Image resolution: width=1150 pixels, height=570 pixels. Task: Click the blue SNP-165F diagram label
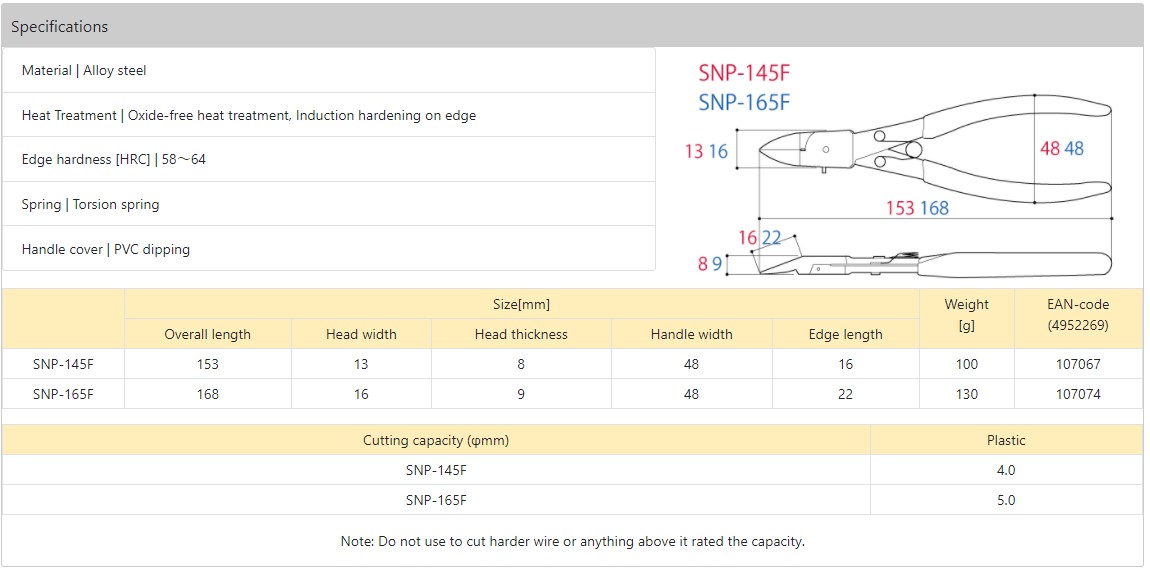(744, 103)
